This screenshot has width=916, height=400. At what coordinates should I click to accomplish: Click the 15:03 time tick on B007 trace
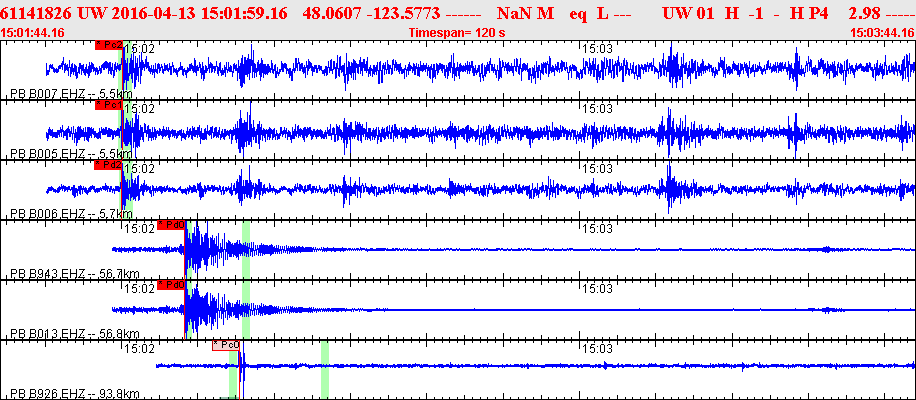click(598, 48)
